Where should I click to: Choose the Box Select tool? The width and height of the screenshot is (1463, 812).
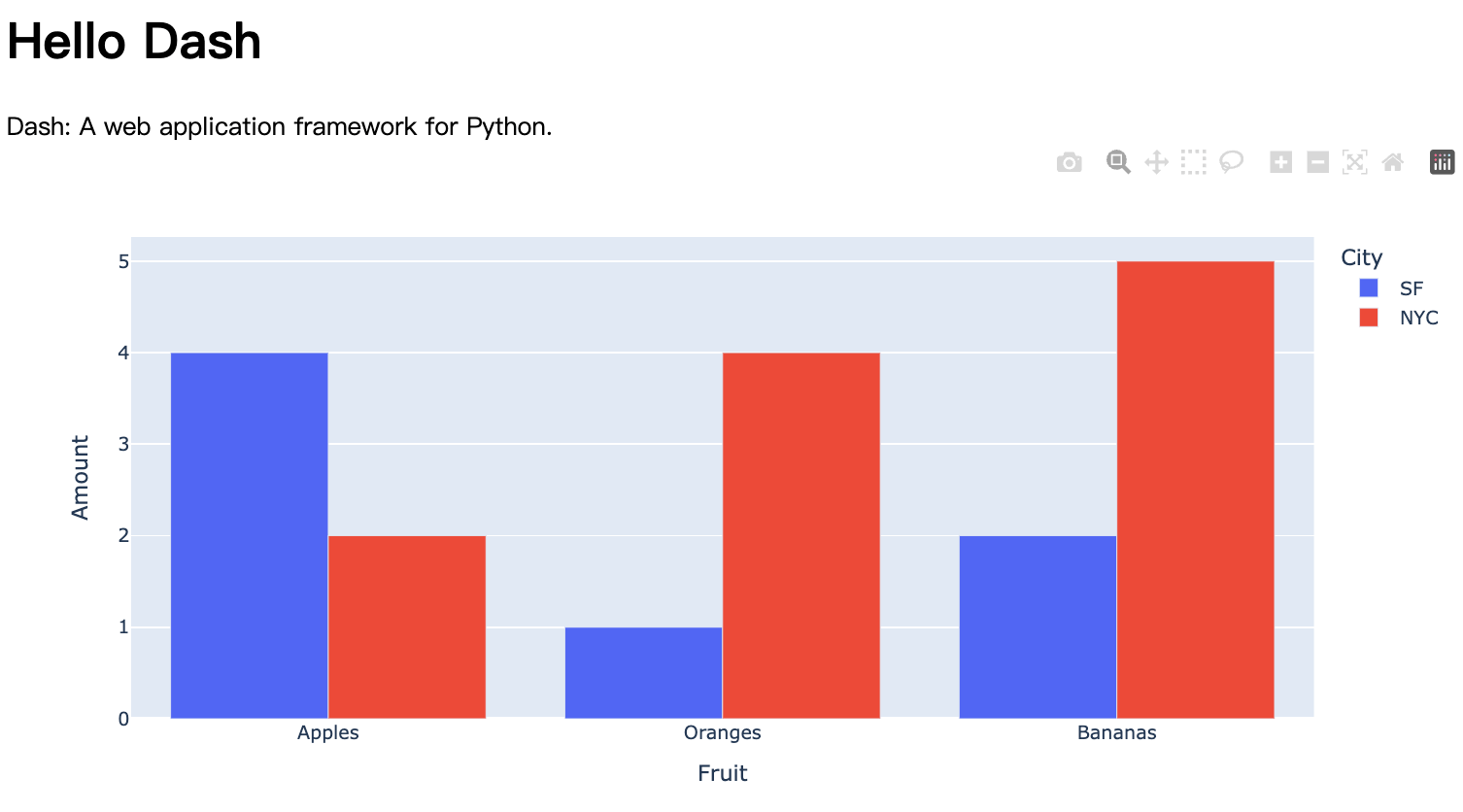[1194, 162]
